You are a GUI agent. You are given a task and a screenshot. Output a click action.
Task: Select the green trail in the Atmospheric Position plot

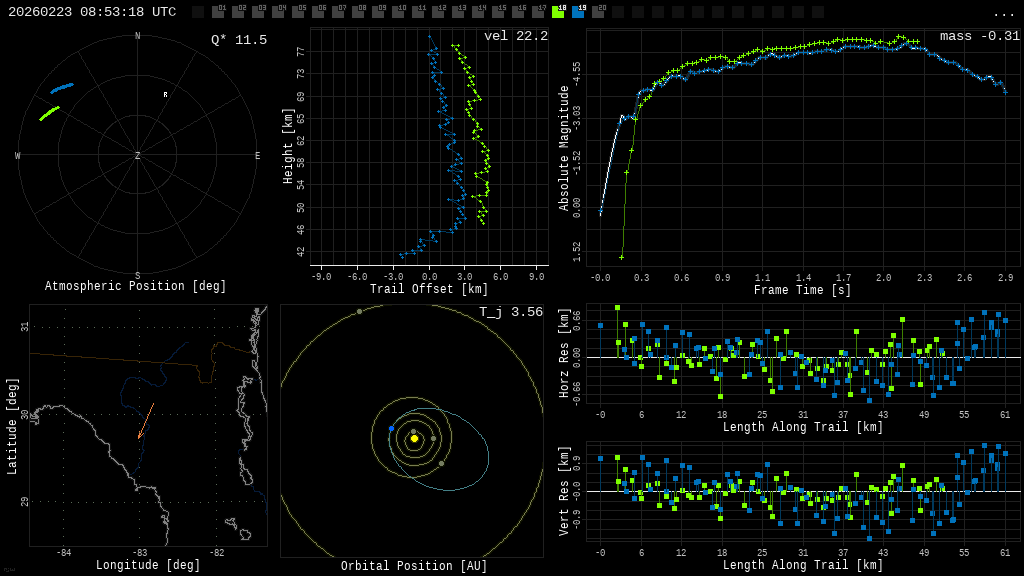49,113
